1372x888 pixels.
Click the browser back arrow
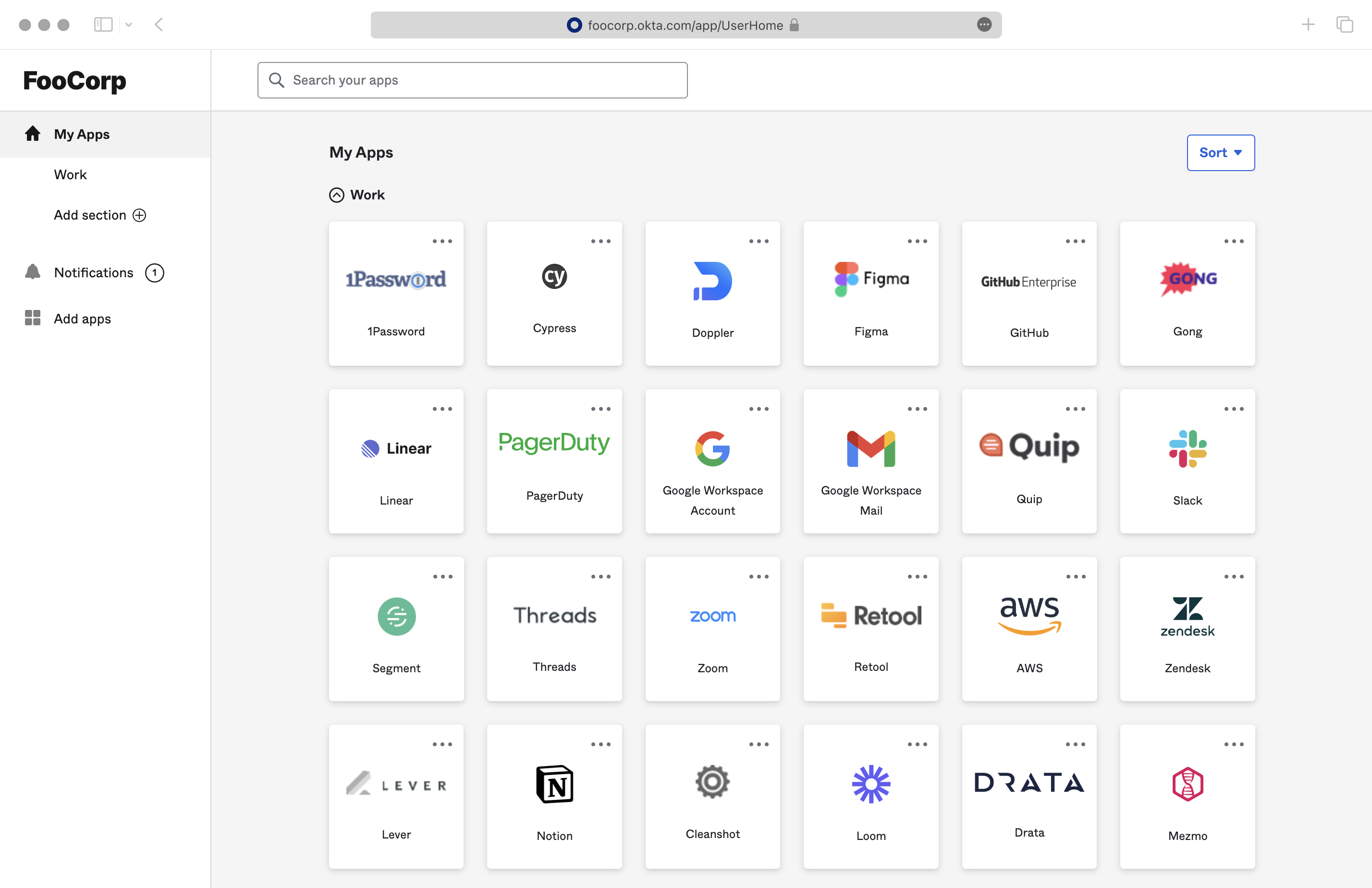tap(159, 24)
